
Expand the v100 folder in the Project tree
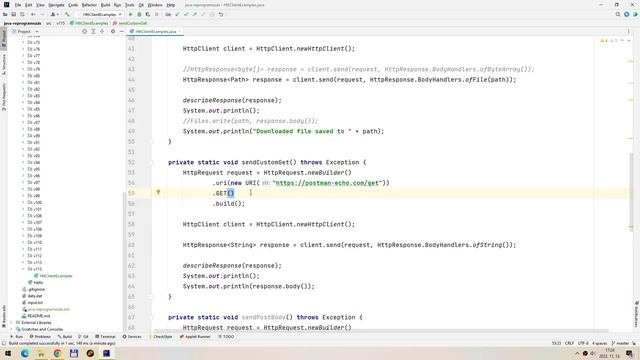23,202
